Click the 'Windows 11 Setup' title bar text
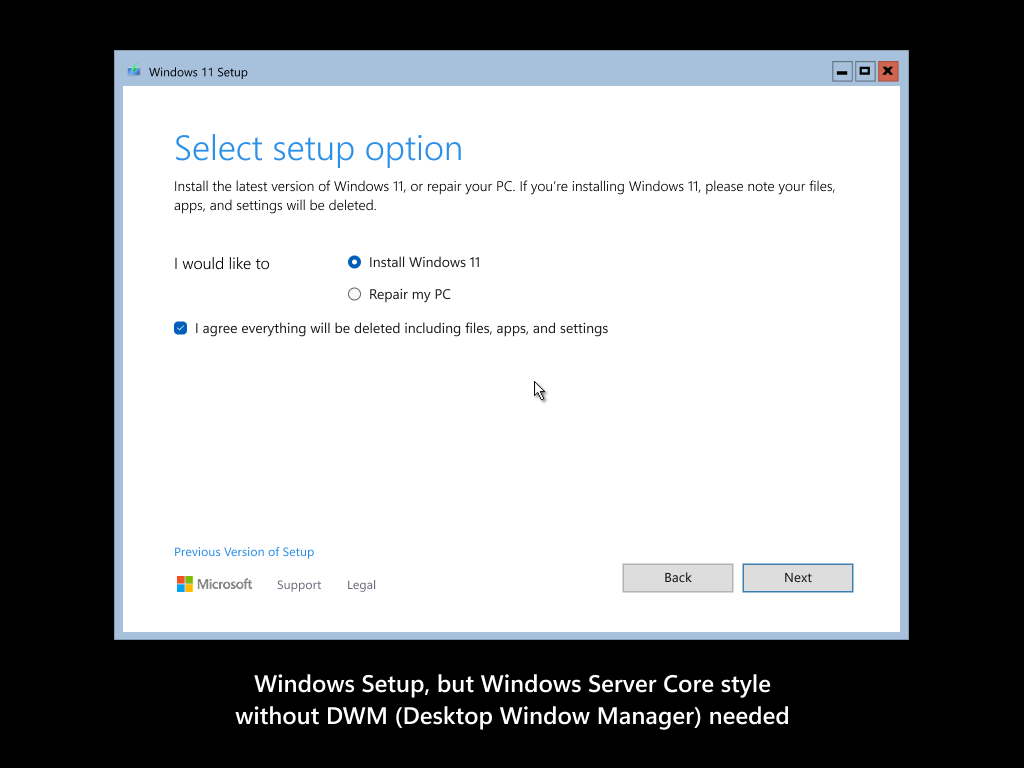 point(198,72)
